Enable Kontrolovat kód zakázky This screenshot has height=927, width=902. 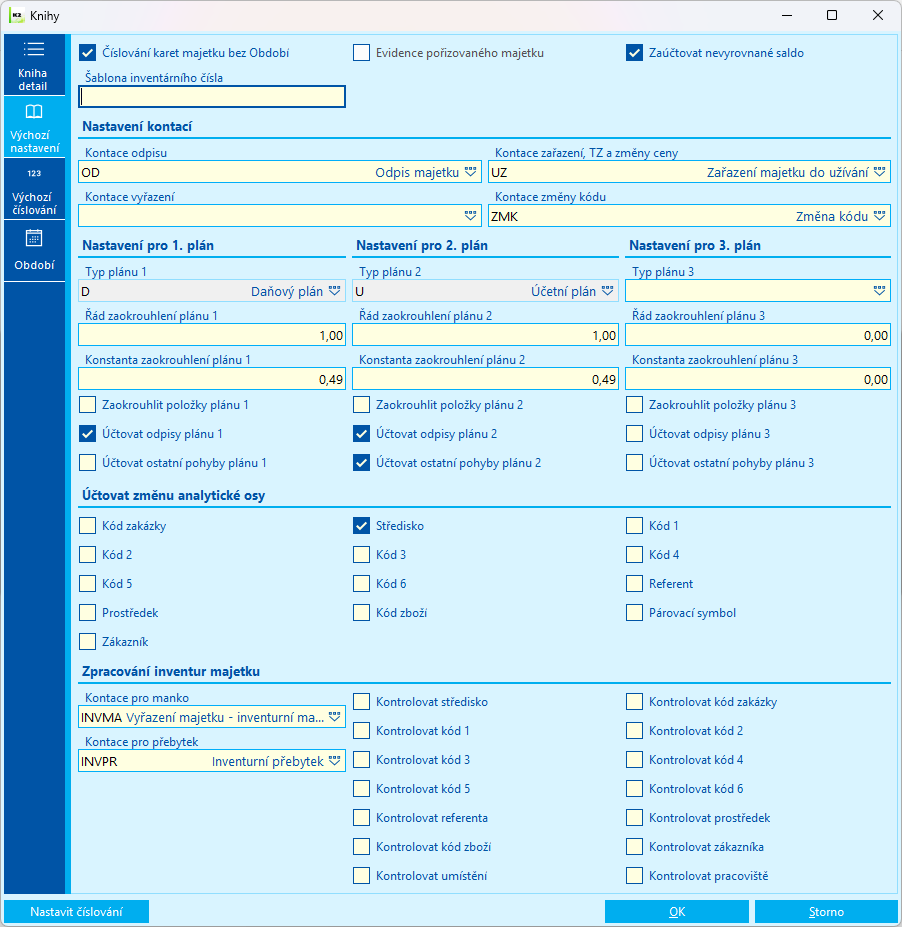[x=634, y=702]
